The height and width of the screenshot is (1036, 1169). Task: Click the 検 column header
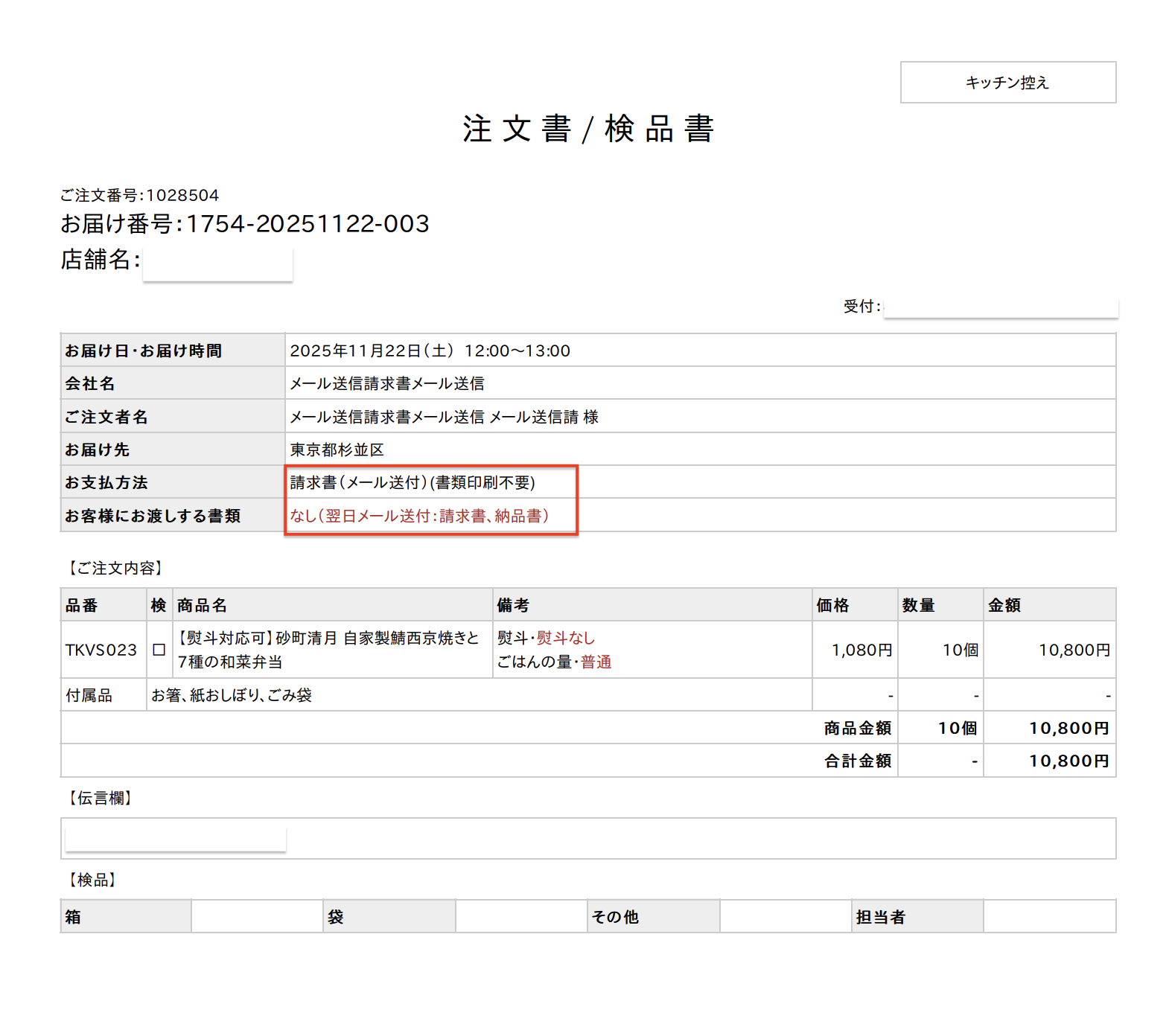pos(159,605)
